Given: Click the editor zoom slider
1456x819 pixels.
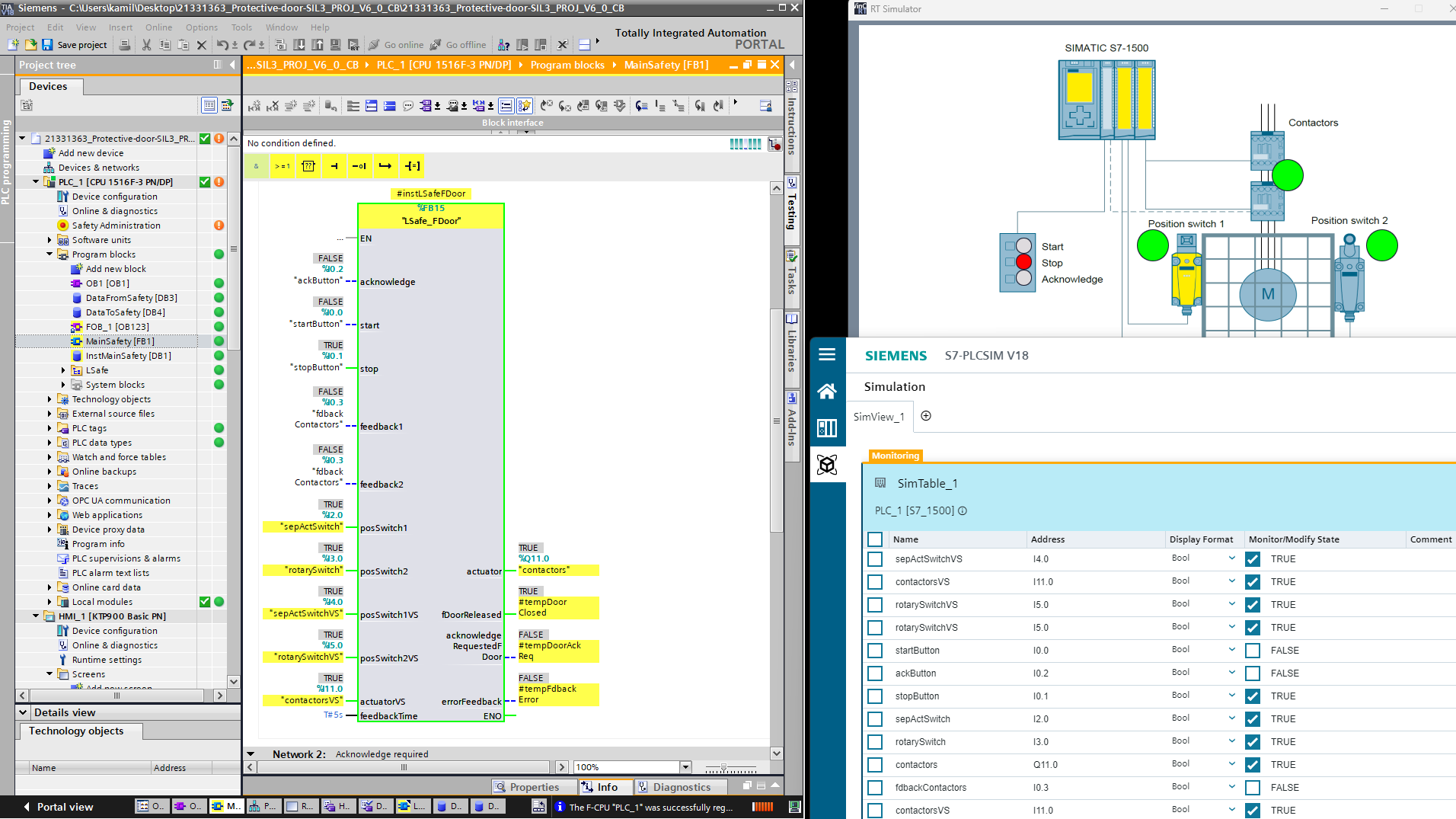Looking at the screenshot, I should tap(723, 767).
